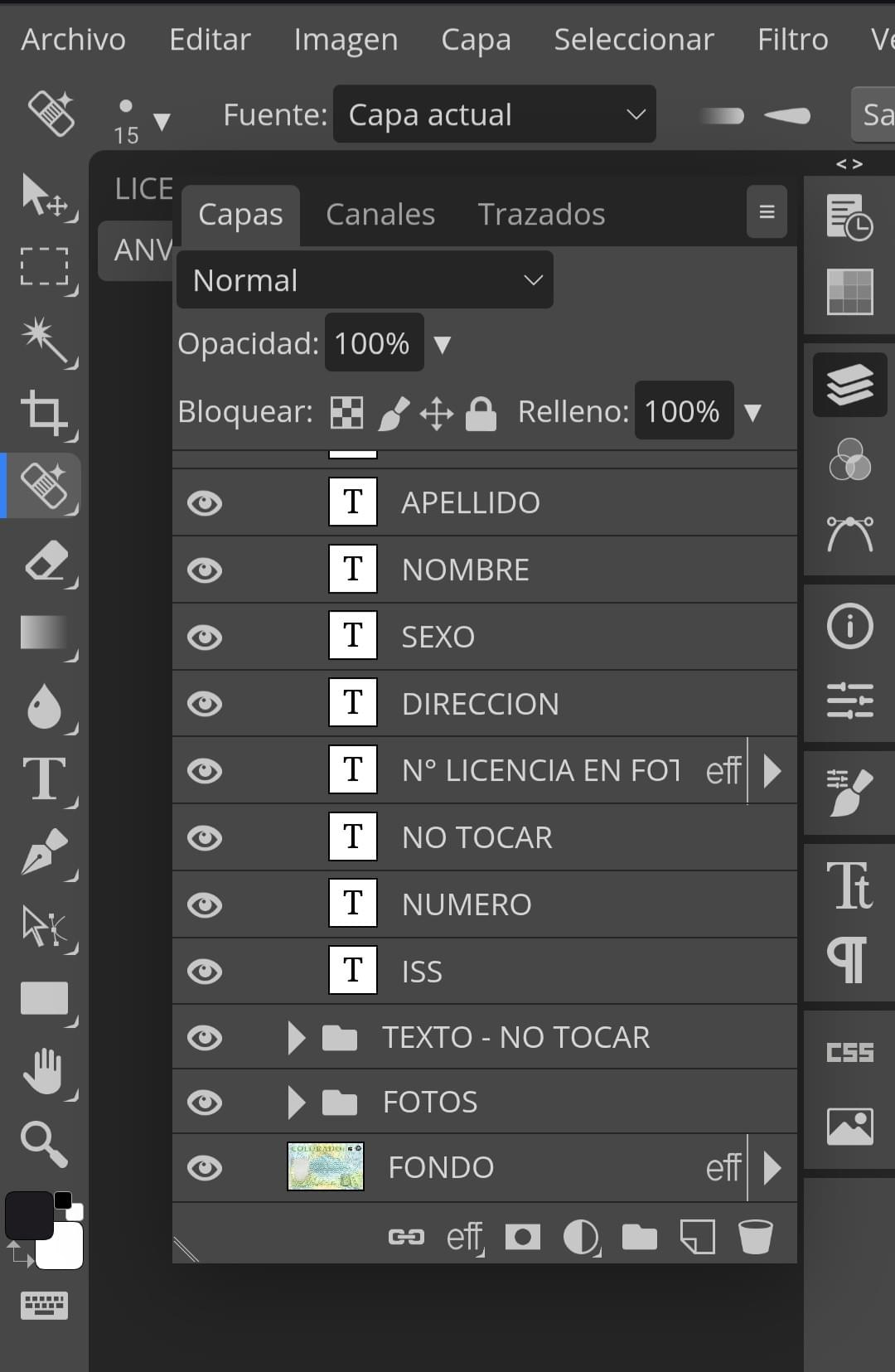The image size is (895, 1372).
Task: Open the History panel icon
Action: coord(850,217)
